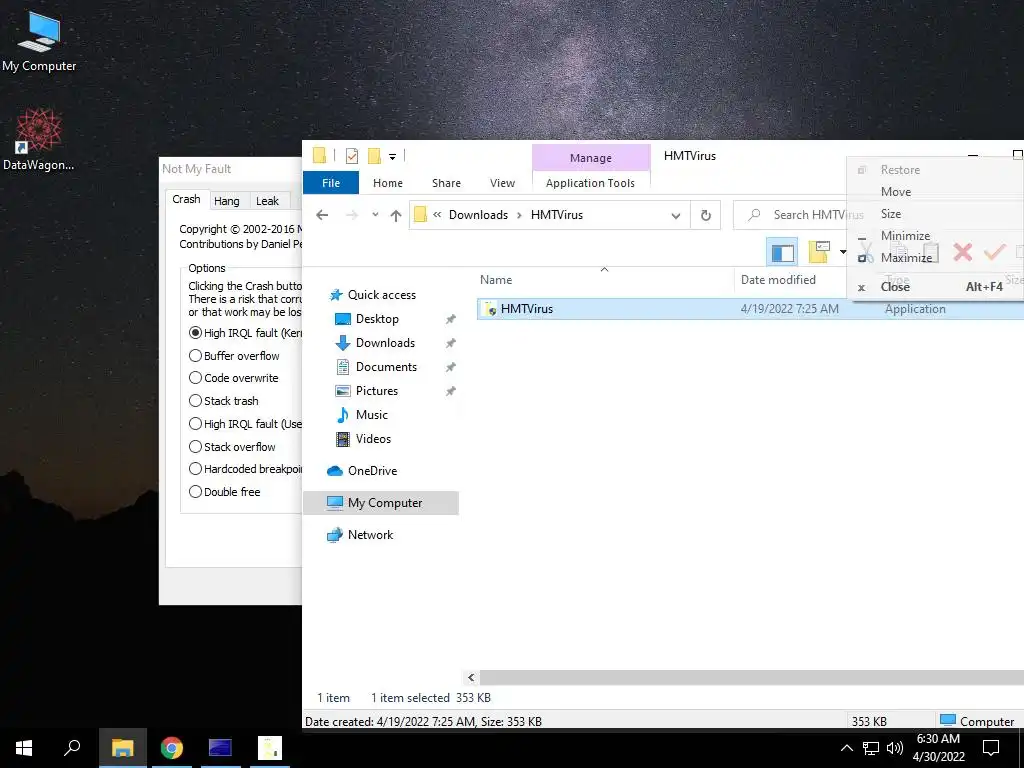This screenshot has height=768, width=1024.
Task: Open the DataWagon desktop shortcut
Action: tap(39, 140)
